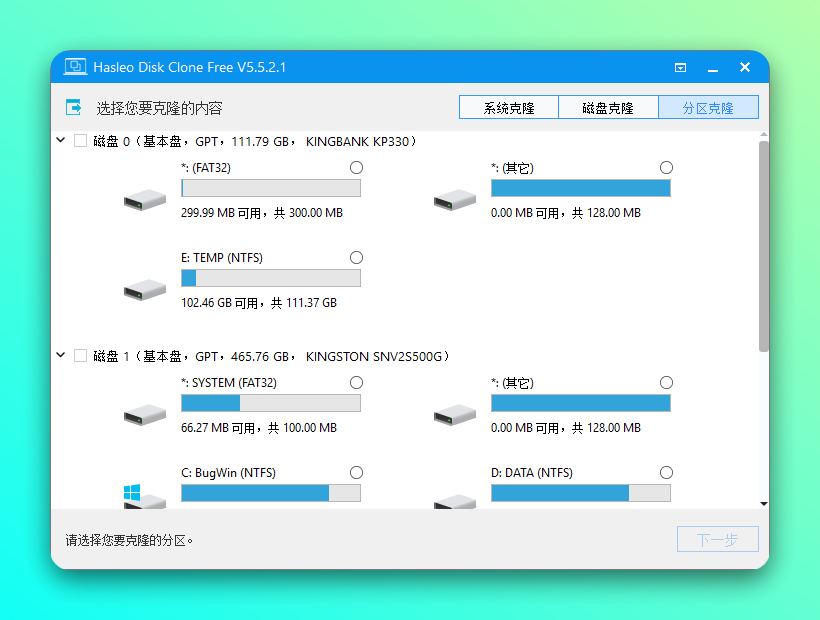
Task: Click drive icon for 其它 partition on disk 0
Action: point(455,200)
